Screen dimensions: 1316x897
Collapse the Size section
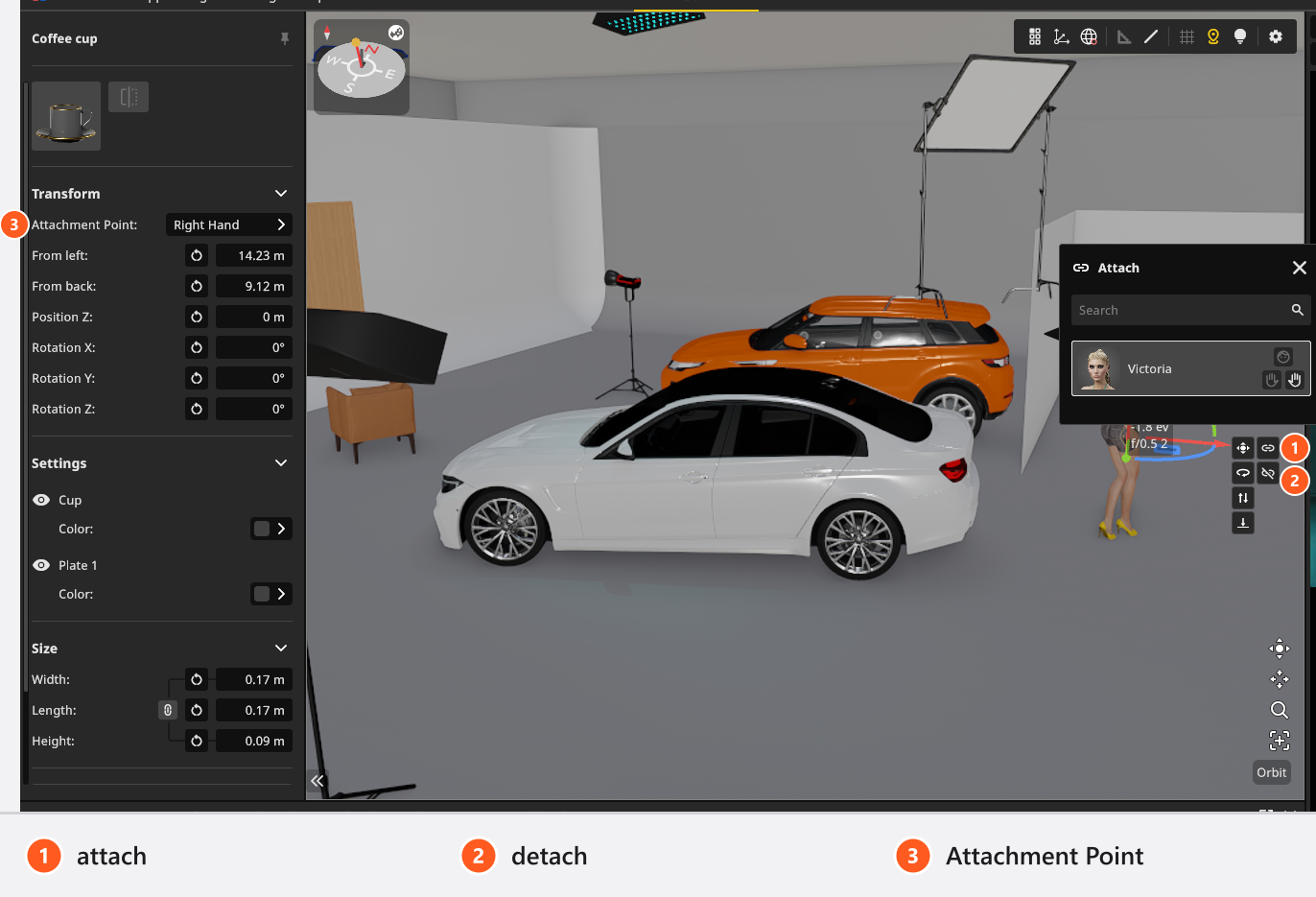click(x=281, y=649)
